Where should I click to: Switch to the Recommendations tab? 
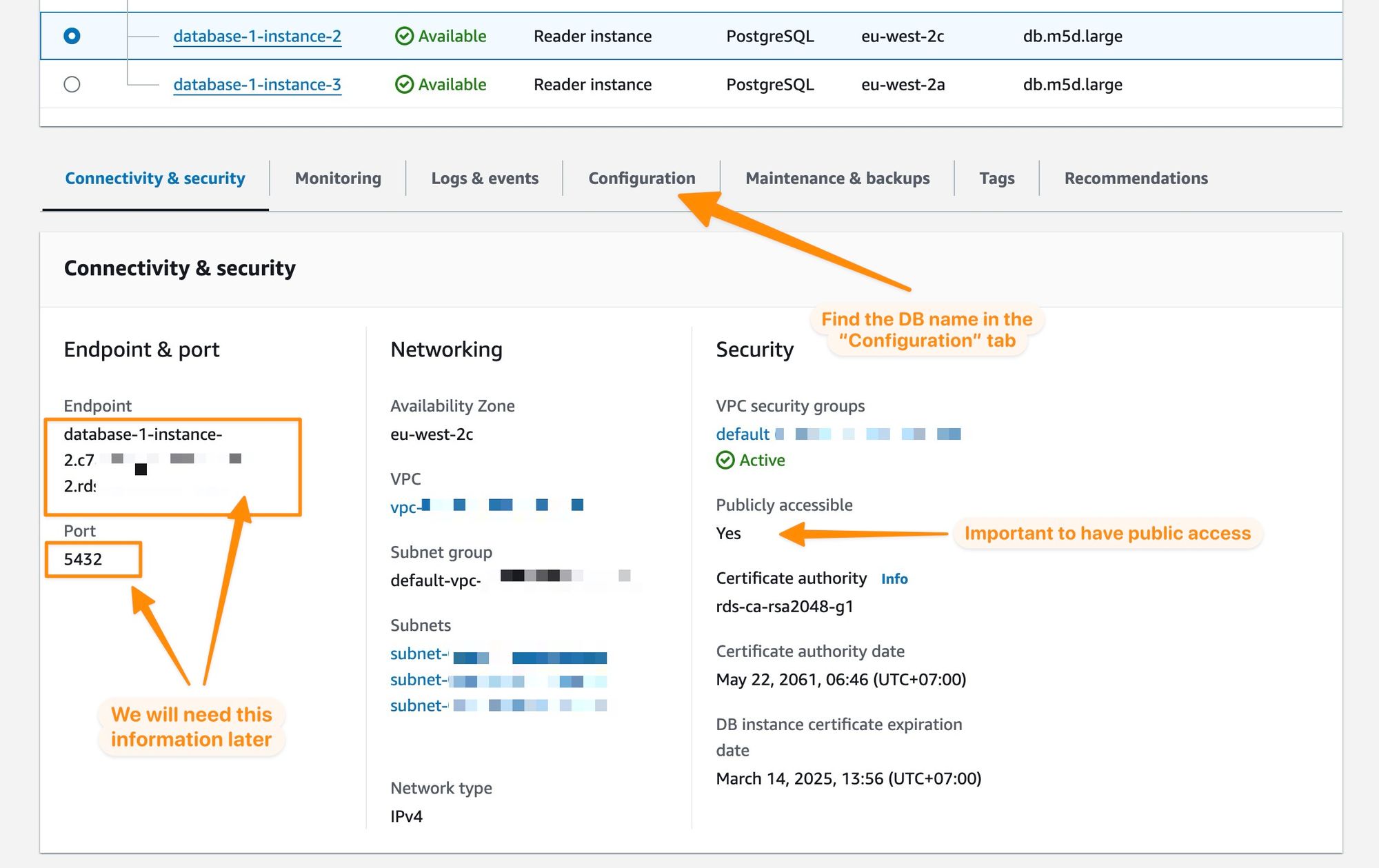pyautogui.click(x=1135, y=178)
